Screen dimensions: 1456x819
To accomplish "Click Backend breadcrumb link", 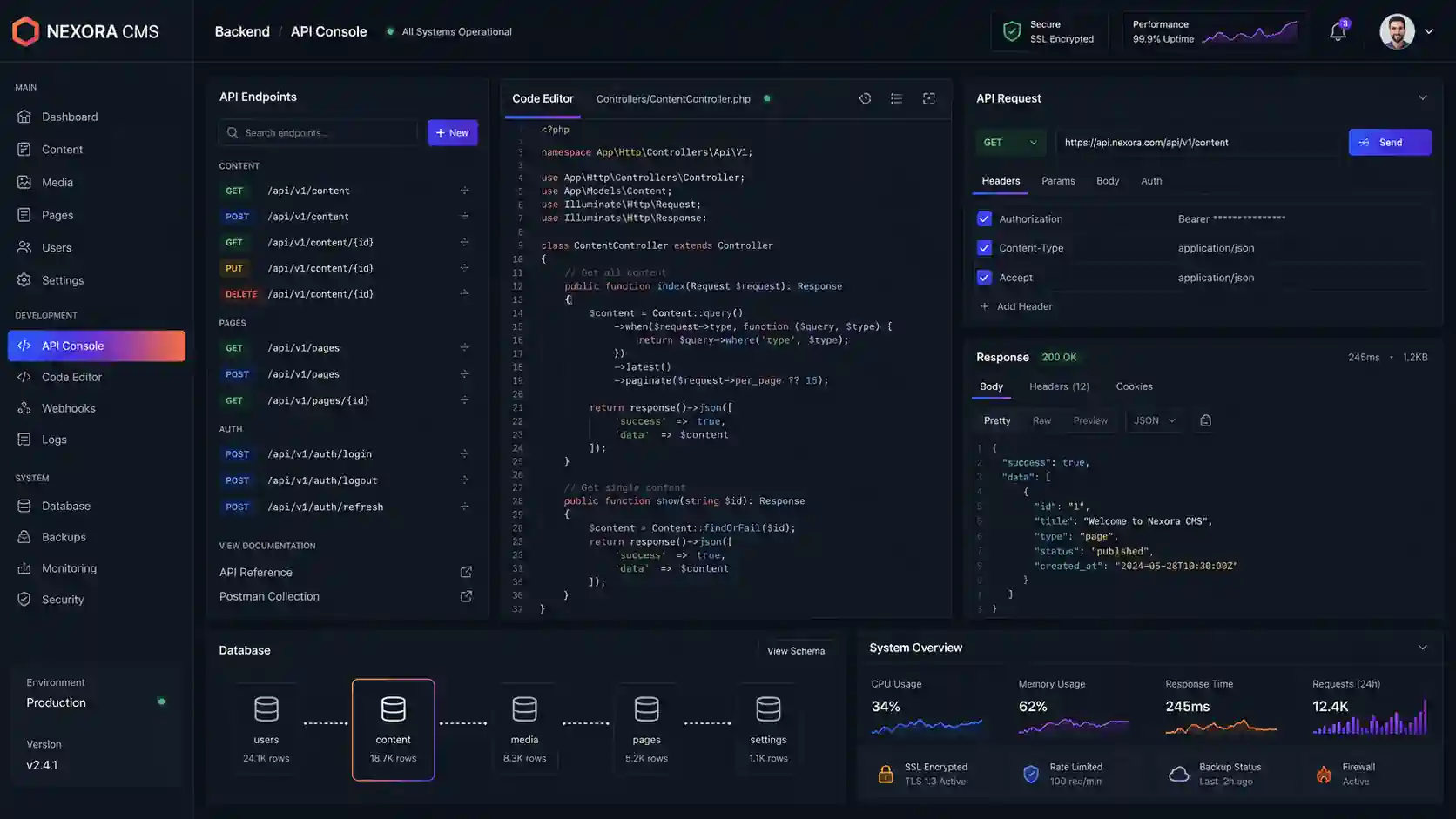I will [x=242, y=31].
